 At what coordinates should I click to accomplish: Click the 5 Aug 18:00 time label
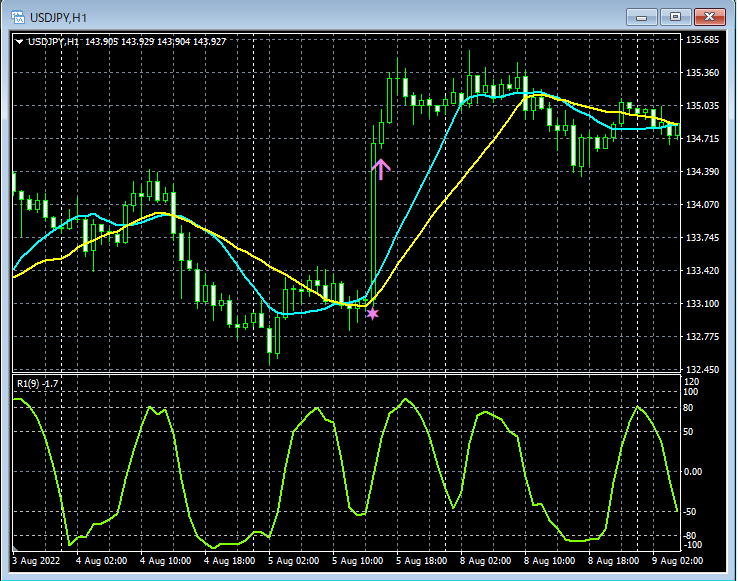point(421,561)
